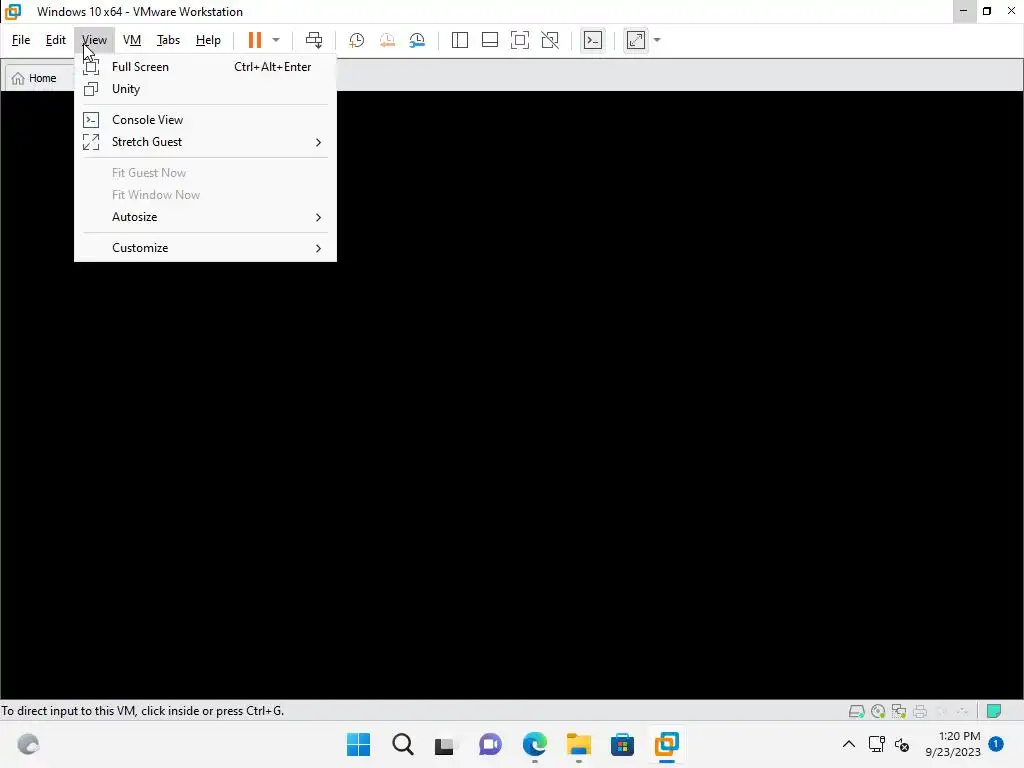1024x768 pixels.
Task: Click the network tray icon
Action: click(x=876, y=744)
